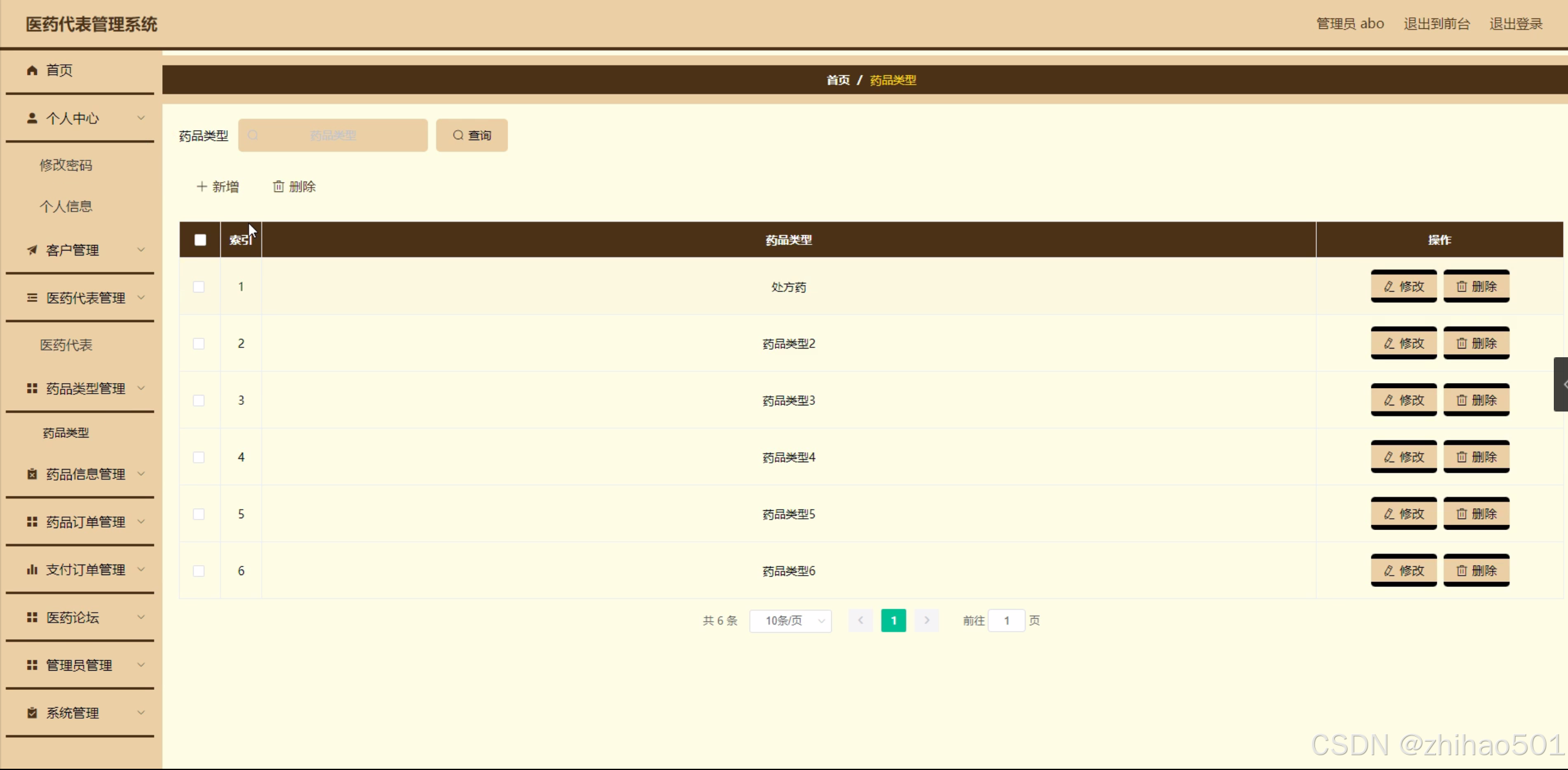
Task: Click the 药品类型 search input field
Action: click(x=333, y=135)
